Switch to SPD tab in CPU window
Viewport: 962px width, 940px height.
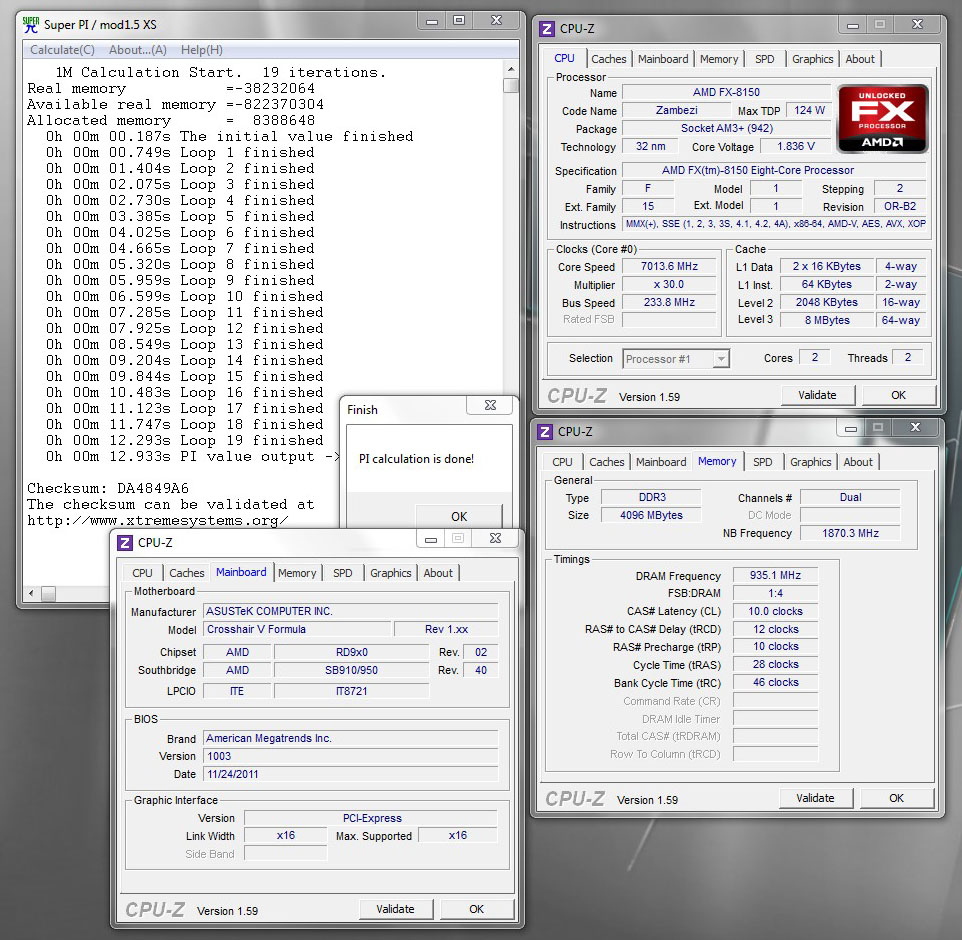(764, 59)
